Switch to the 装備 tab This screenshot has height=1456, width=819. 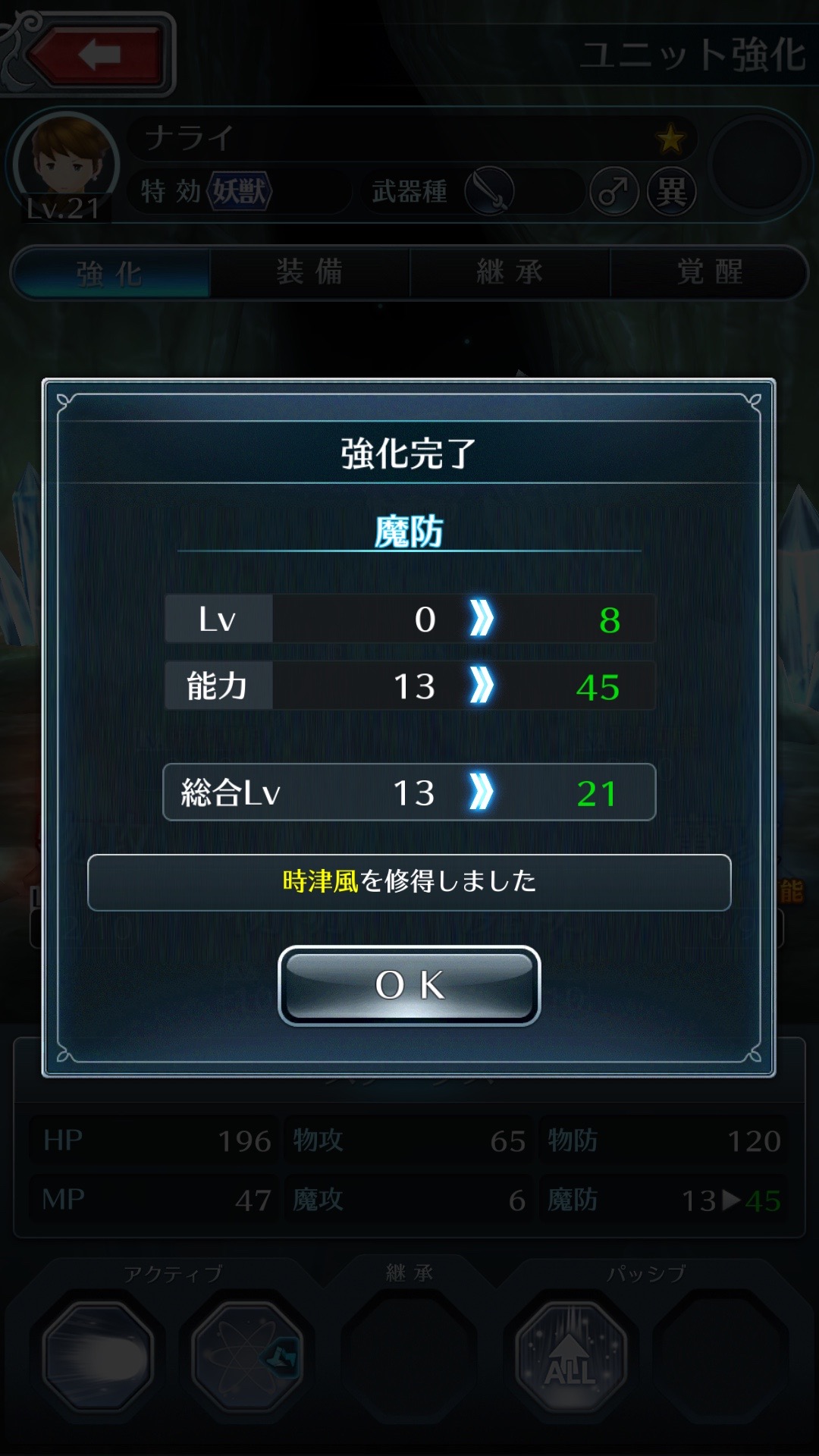pyautogui.click(x=309, y=272)
